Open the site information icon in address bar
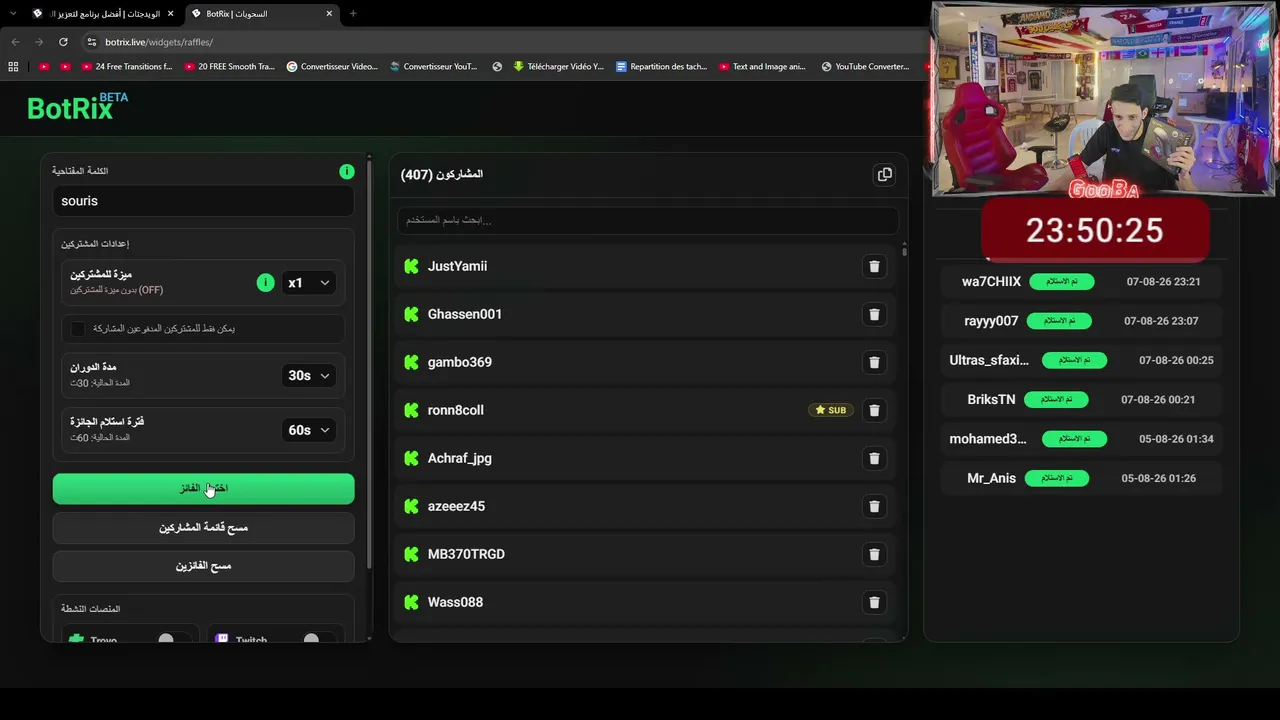This screenshot has width=1280, height=720. pos(92,42)
